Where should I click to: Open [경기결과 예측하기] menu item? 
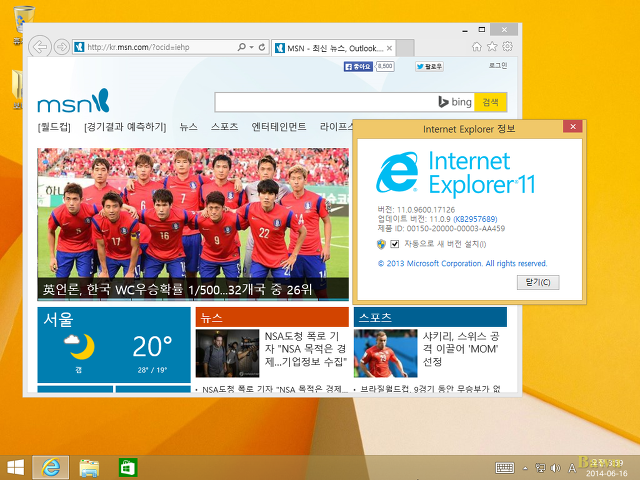click(125, 127)
